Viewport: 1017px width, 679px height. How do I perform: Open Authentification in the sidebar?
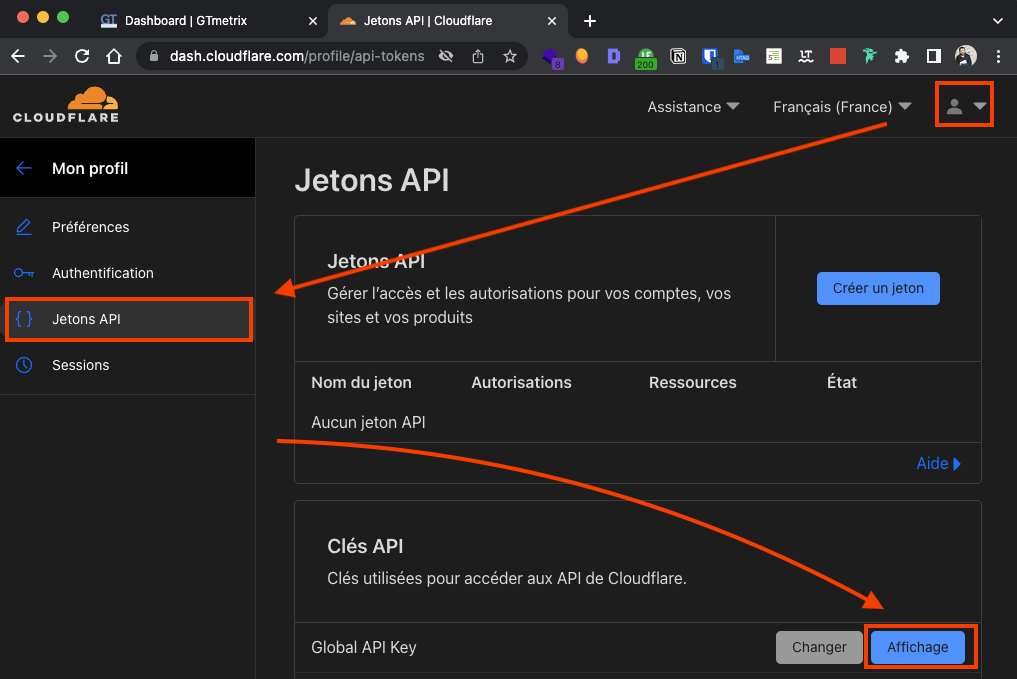point(128,273)
